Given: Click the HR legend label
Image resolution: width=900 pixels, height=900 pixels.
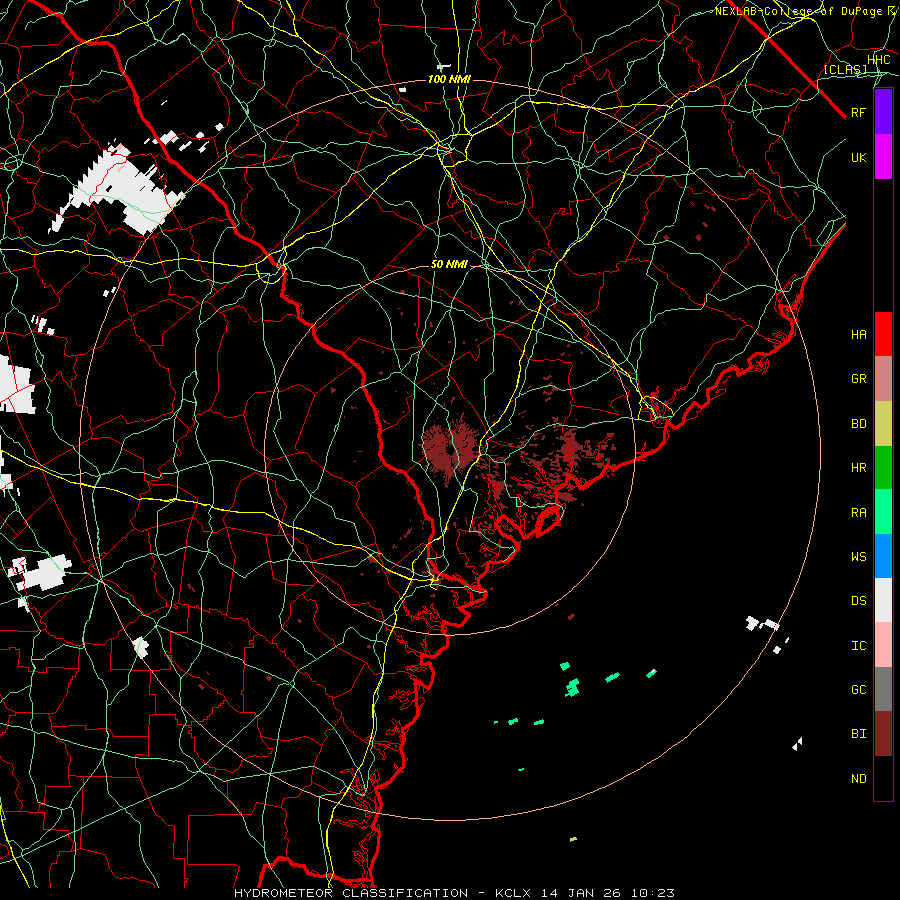Looking at the screenshot, I should 858,468.
